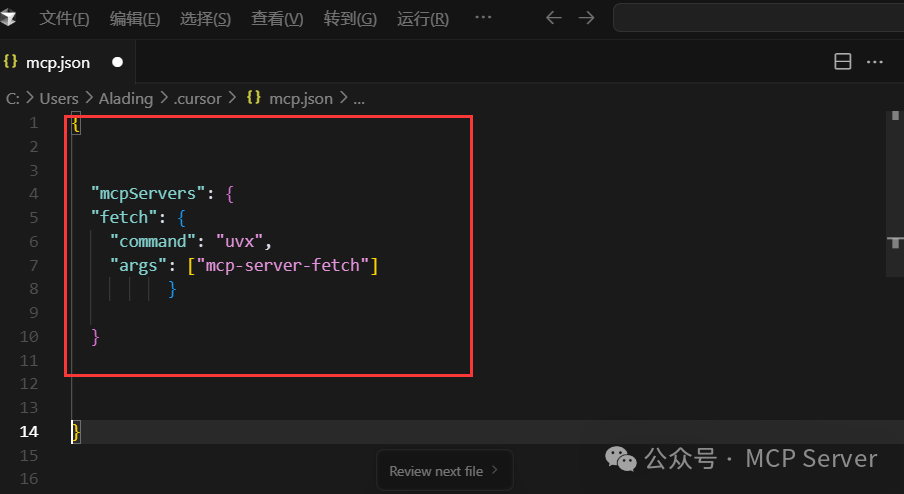
Task: Click the Cursor app logo icon
Action: [9, 18]
